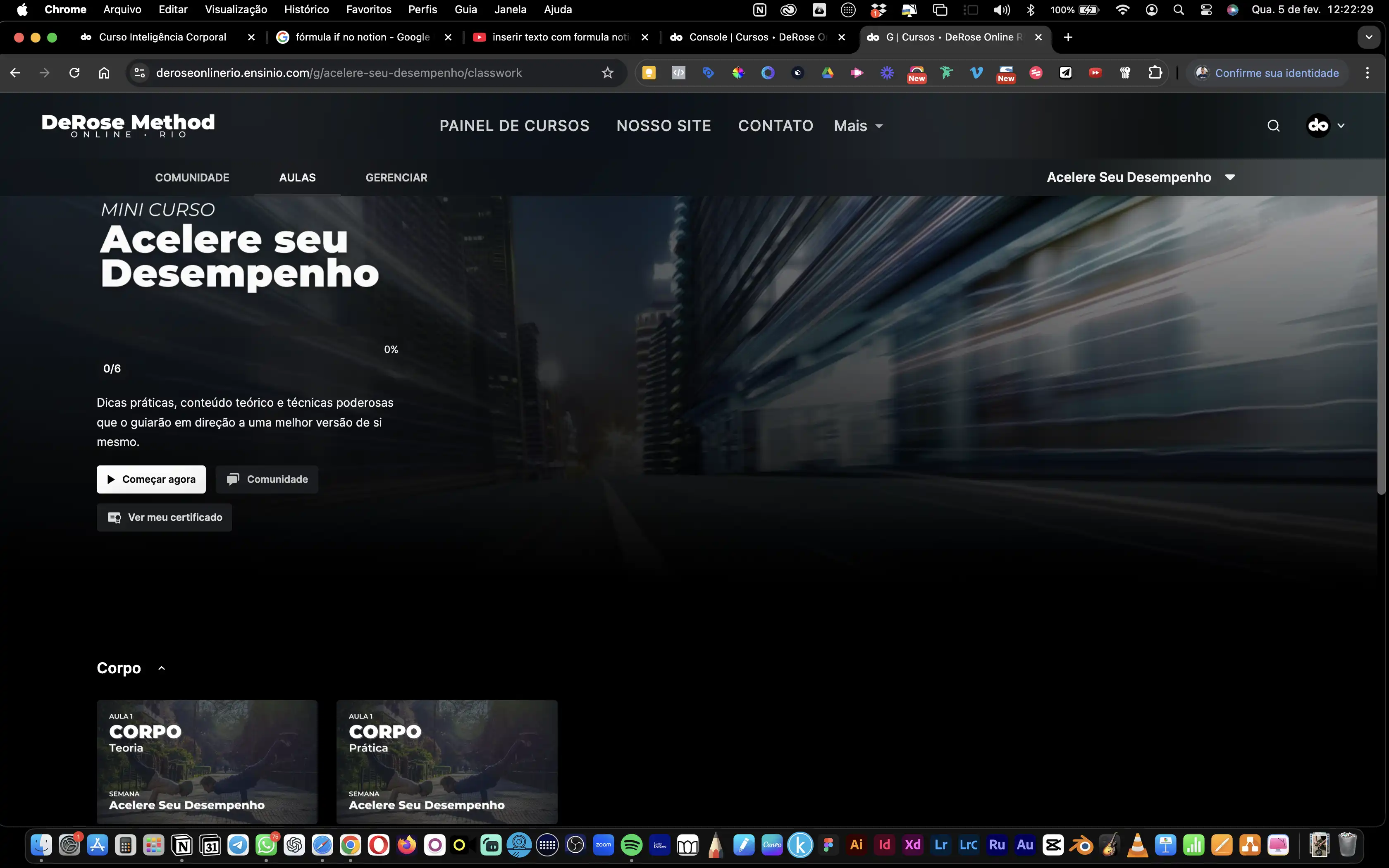Image resolution: width=1389 pixels, height=868 pixels.
Task: Open new tab with plus icon
Action: click(x=1067, y=37)
